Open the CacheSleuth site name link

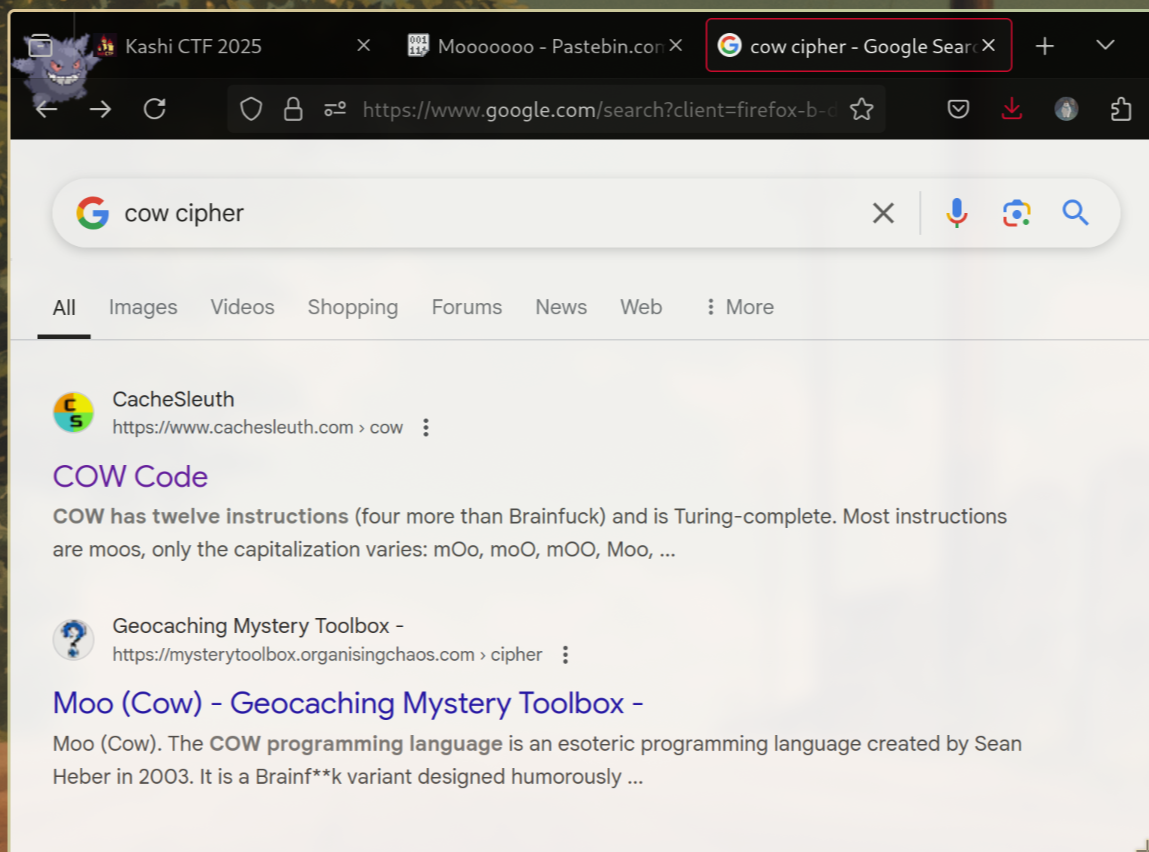point(173,399)
